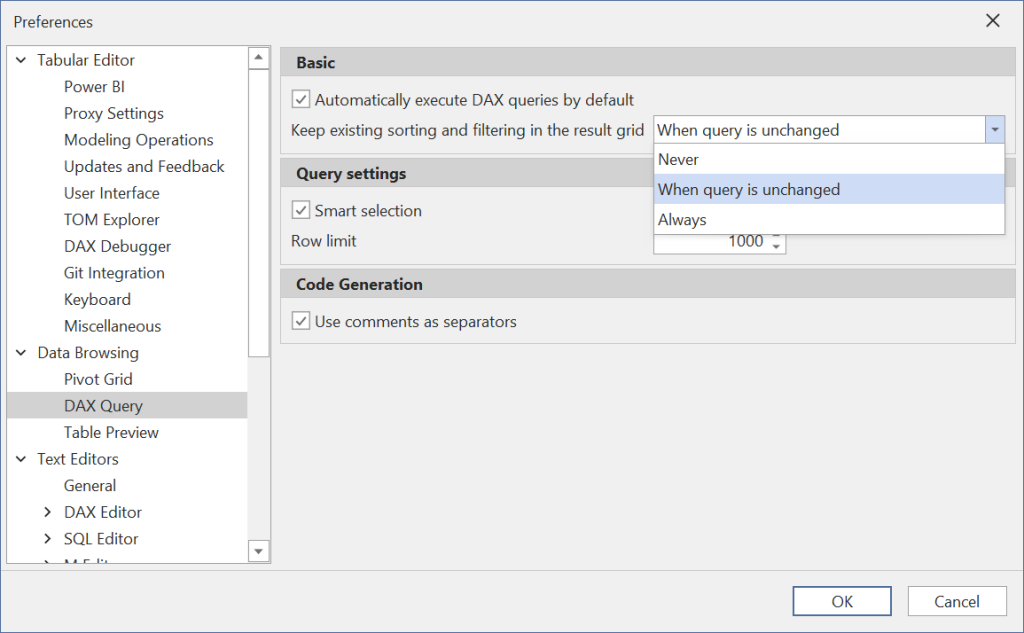Select Proxy Settings in the sidebar
The height and width of the screenshot is (633, 1024).
coord(113,113)
